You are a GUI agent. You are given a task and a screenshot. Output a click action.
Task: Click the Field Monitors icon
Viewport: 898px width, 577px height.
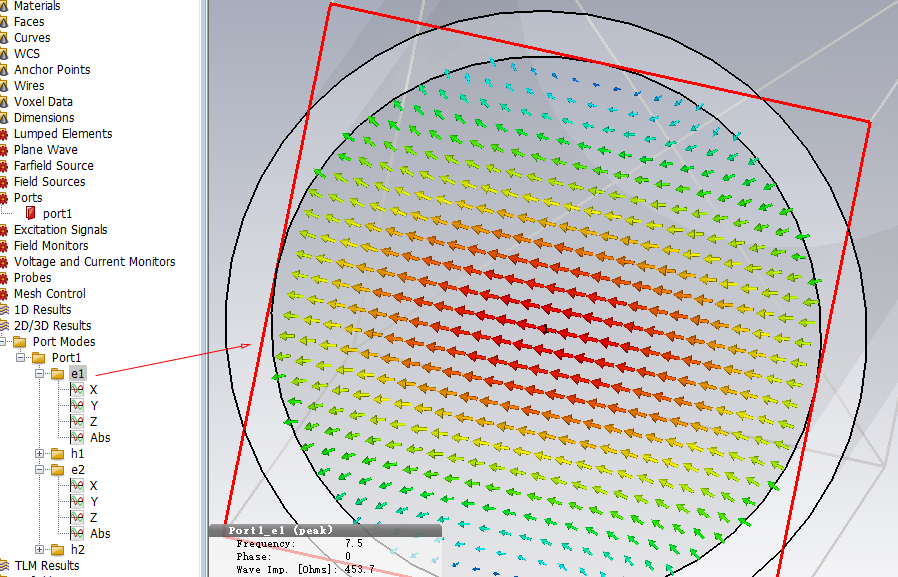tap(3, 246)
